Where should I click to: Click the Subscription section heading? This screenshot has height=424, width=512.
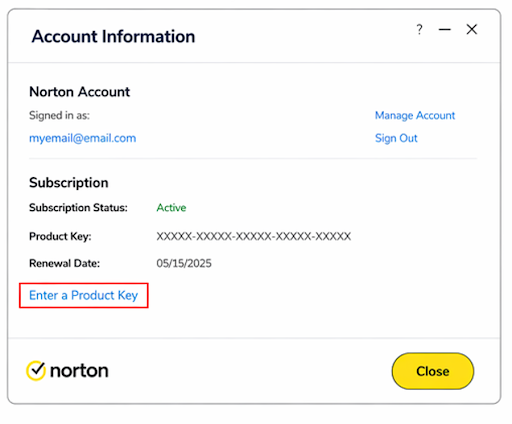click(x=69, y=183)
